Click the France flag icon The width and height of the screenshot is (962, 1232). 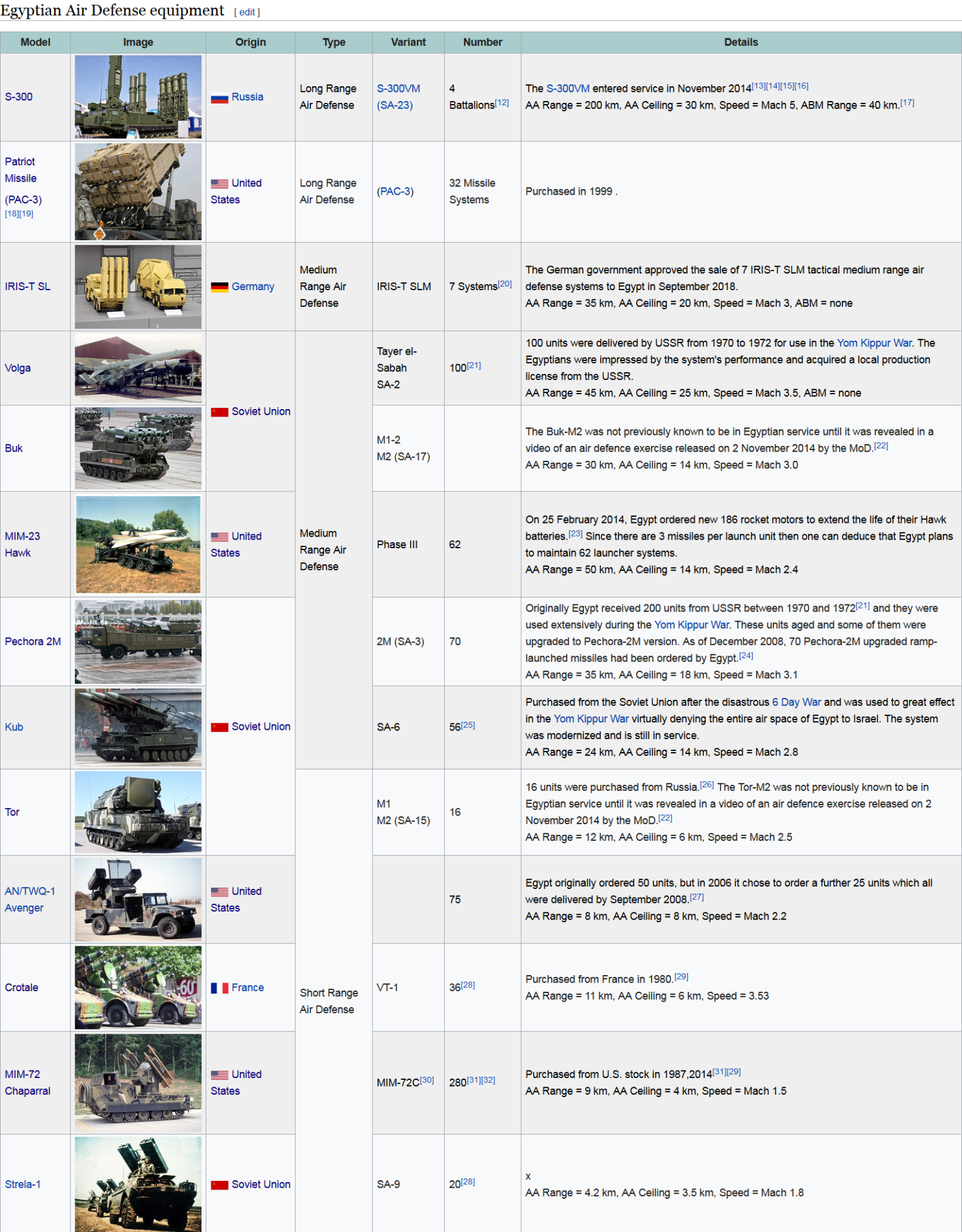click(x=219, y=988)
